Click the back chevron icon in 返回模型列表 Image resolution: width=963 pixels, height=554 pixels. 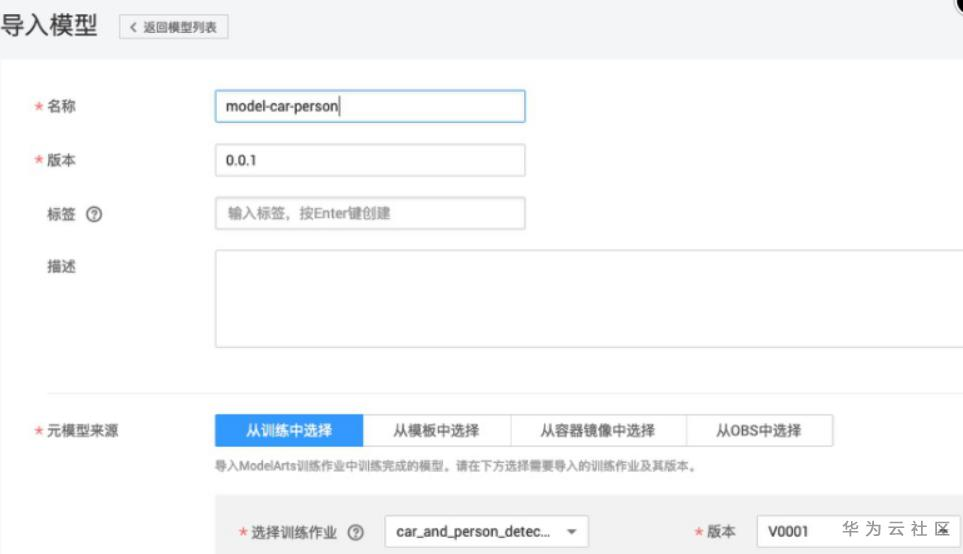pyautogui.click(x=133, y=27)
